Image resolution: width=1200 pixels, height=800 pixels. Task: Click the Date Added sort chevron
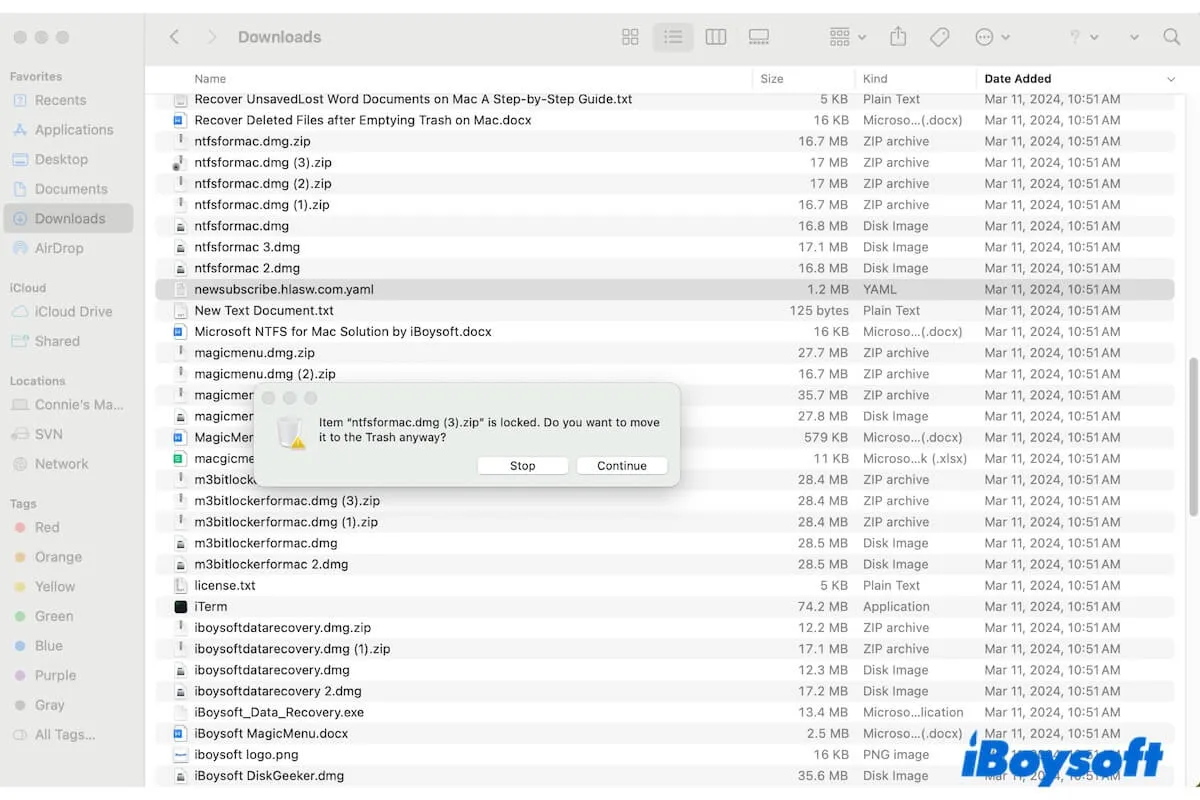[x=1170, y=78]
